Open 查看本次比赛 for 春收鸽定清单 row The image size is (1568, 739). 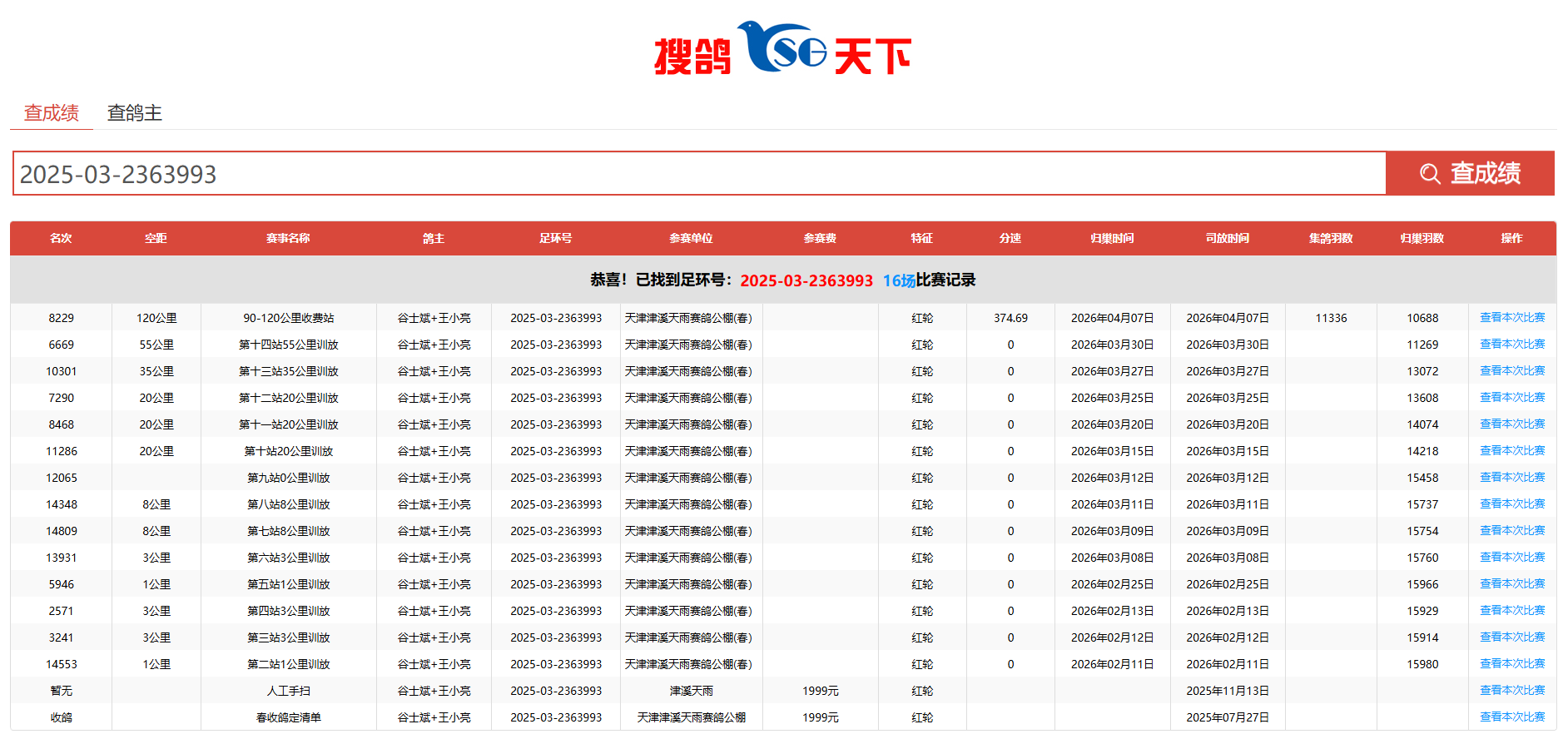click(x=1511, y=717)
